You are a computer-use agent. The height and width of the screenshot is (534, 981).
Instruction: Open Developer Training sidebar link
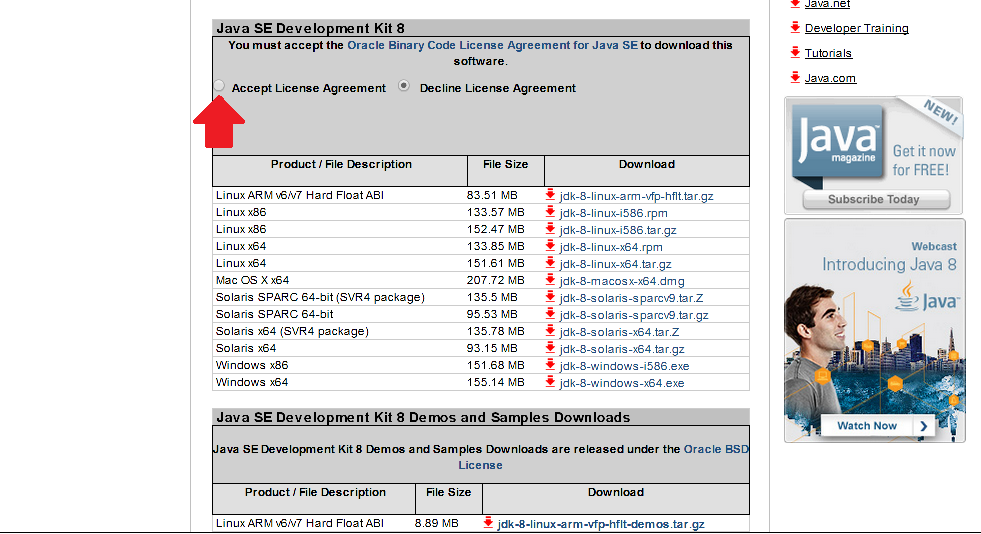coord(856,28)
